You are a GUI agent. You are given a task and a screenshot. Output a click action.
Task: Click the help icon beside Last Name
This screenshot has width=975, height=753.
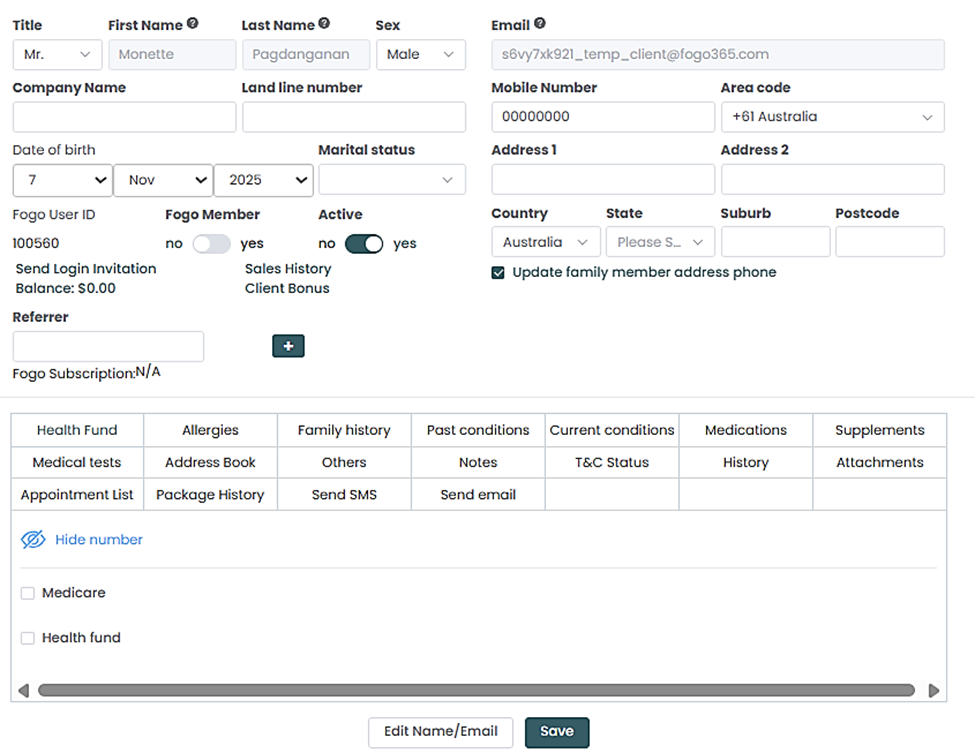pyautogui.click(x=324, y=24)
